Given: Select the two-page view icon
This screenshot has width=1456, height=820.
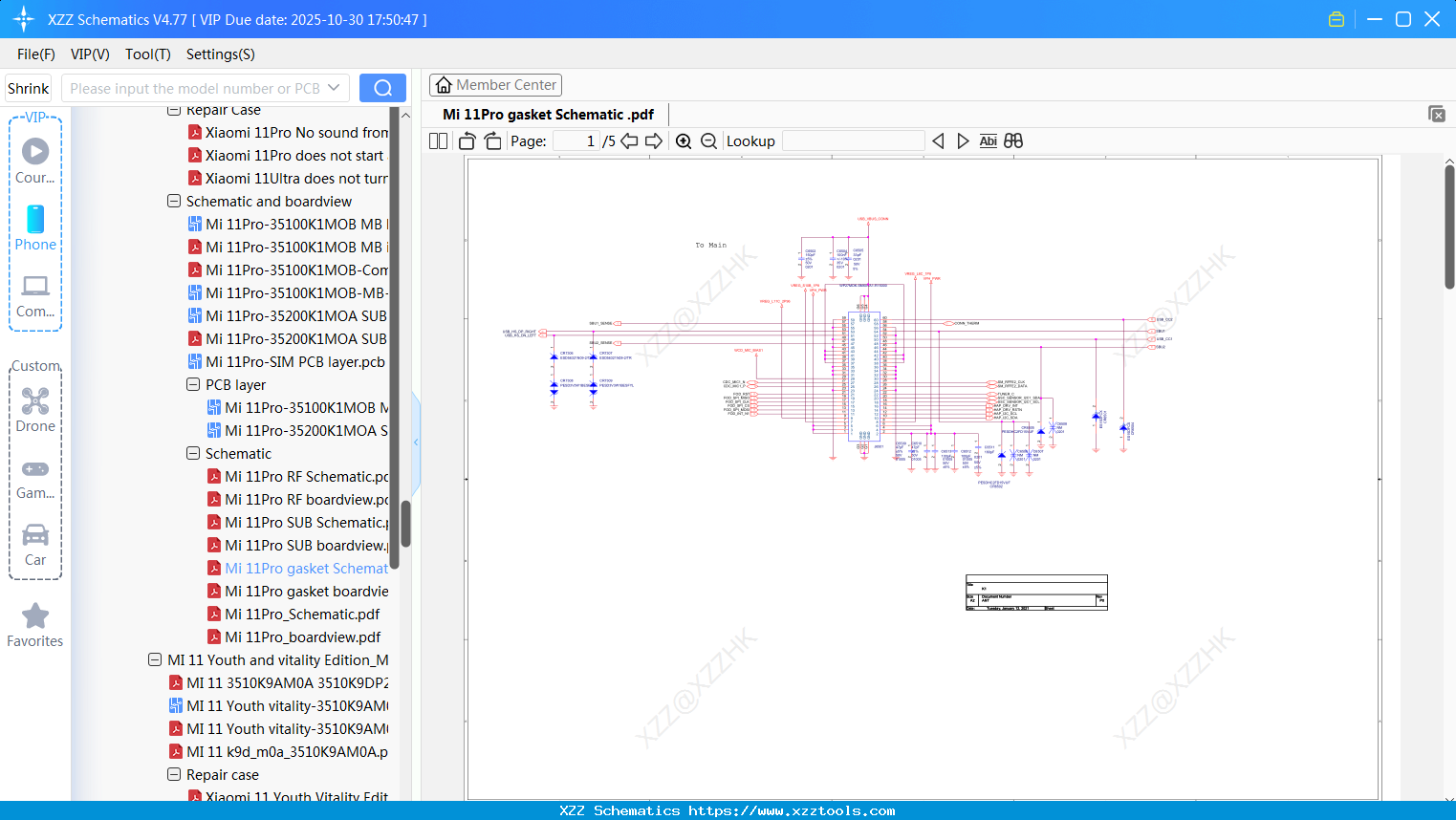Looking at the screenshot, I should click(x=438, y=140).
